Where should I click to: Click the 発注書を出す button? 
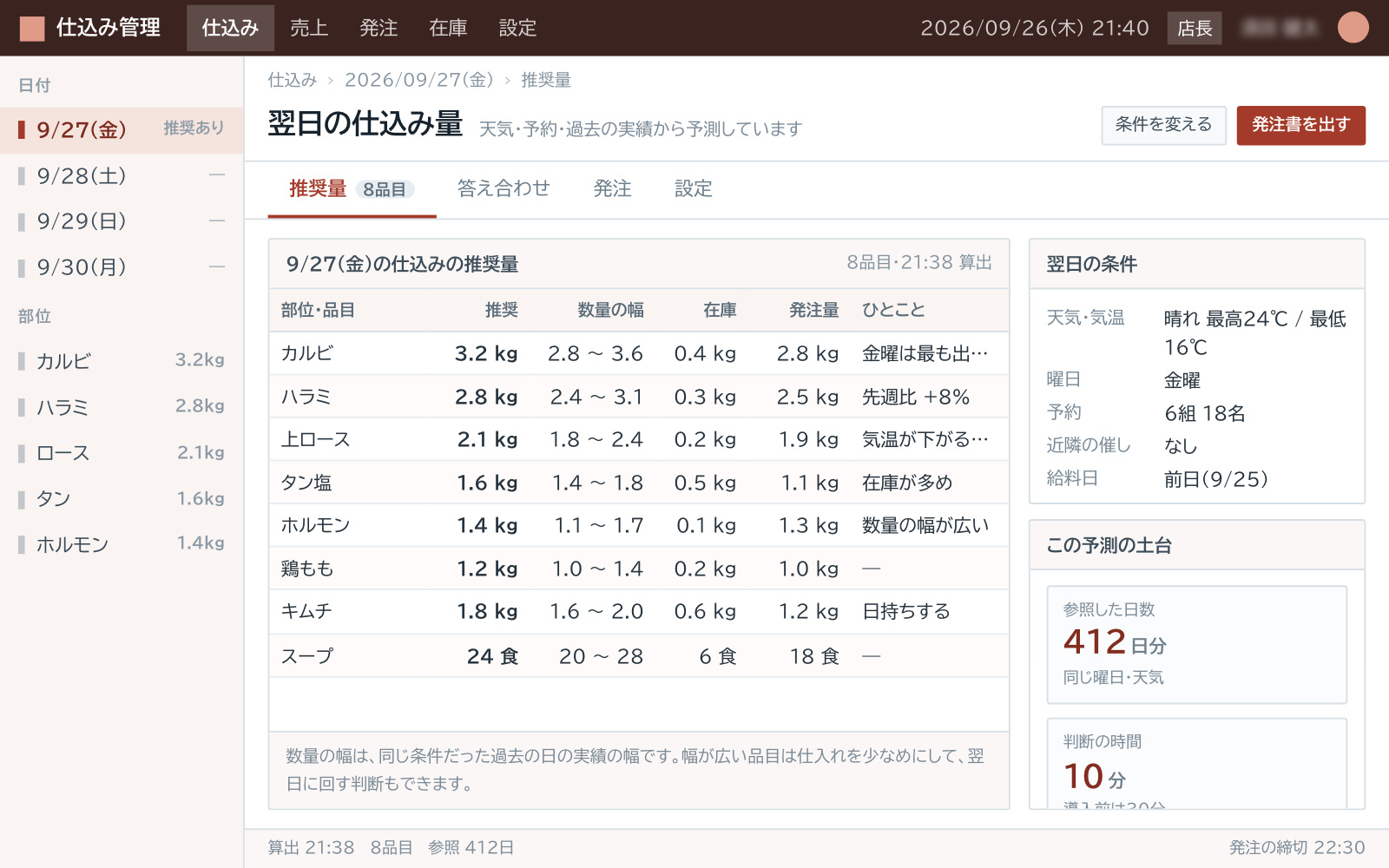(x=1300, y=125)
